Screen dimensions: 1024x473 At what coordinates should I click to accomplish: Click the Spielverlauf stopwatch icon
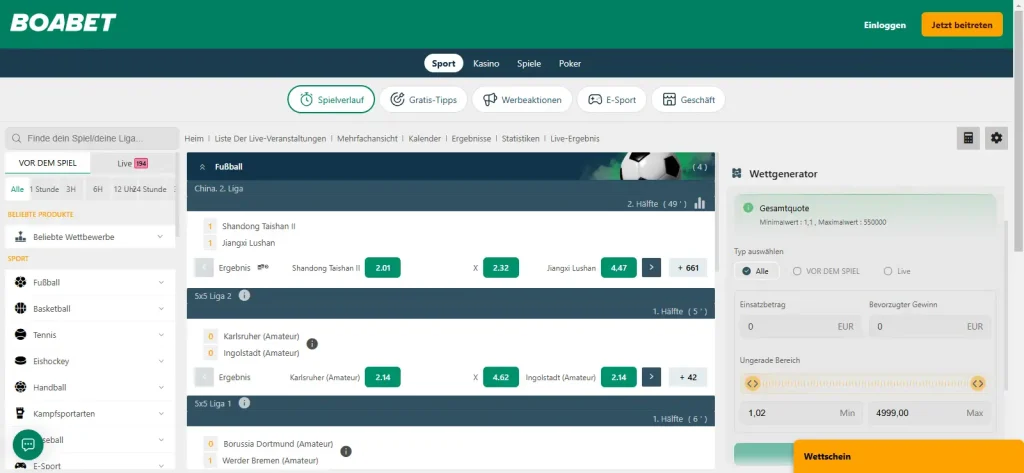coord(306,100)
